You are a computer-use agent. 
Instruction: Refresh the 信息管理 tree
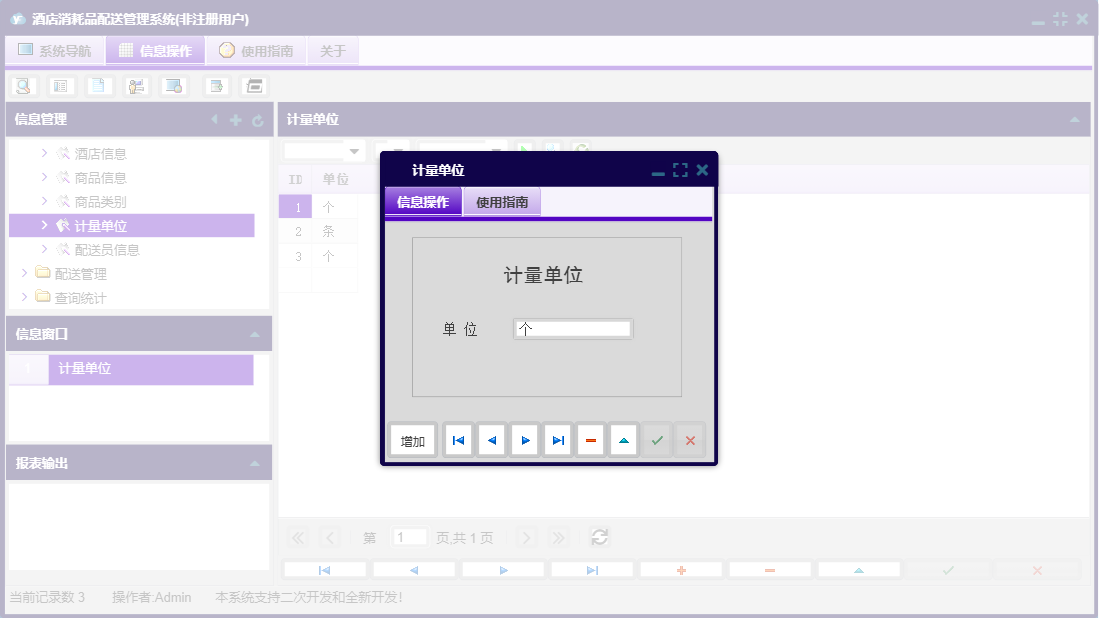256,119
